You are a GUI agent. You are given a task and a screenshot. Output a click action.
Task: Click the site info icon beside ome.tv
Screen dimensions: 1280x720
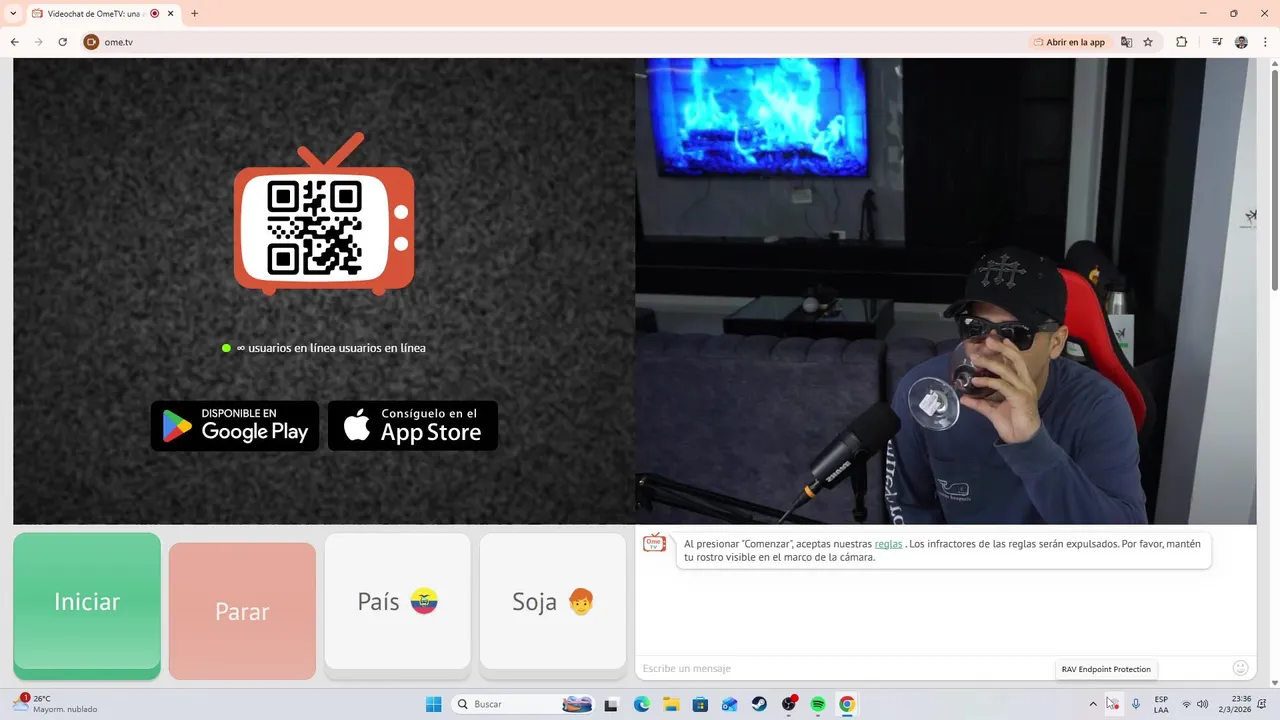(91, 42)
